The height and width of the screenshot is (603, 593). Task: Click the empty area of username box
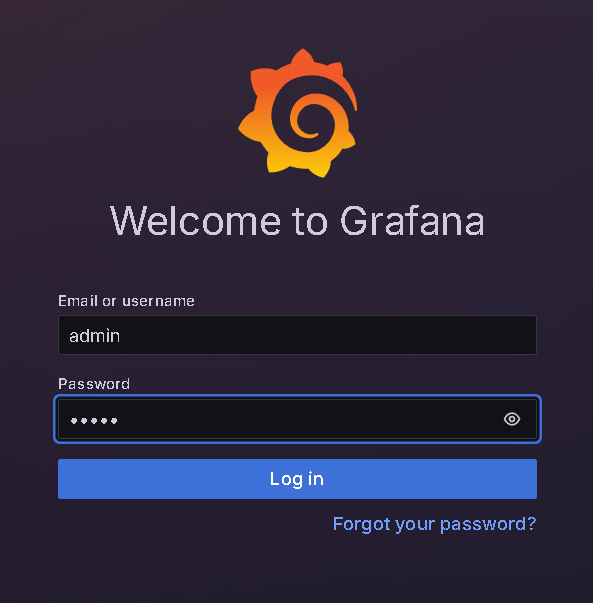coord(327,335)
